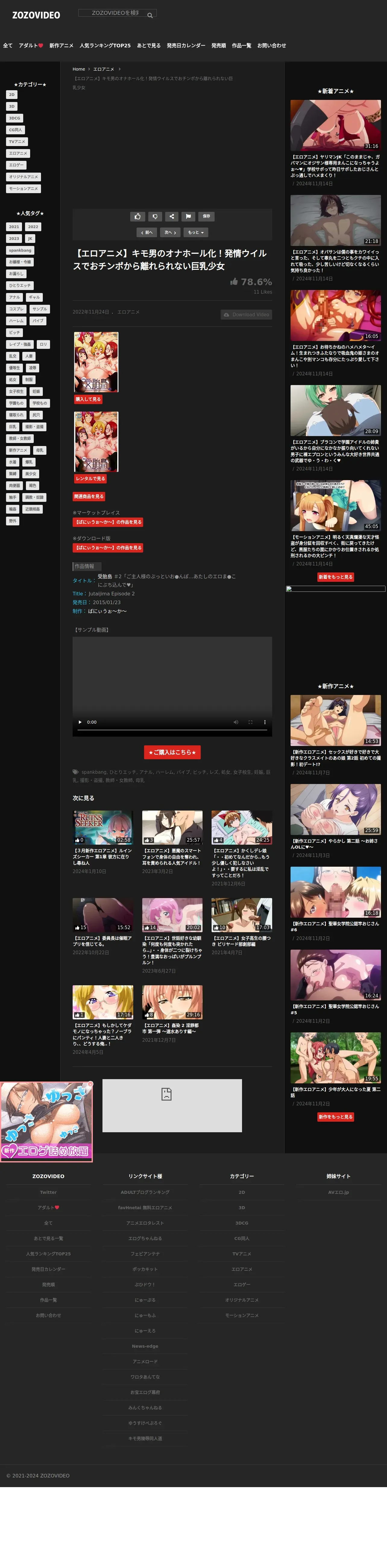Click the search magnifier icon
This screenshot has width=387, height=1568.
[x=150, y=15]
